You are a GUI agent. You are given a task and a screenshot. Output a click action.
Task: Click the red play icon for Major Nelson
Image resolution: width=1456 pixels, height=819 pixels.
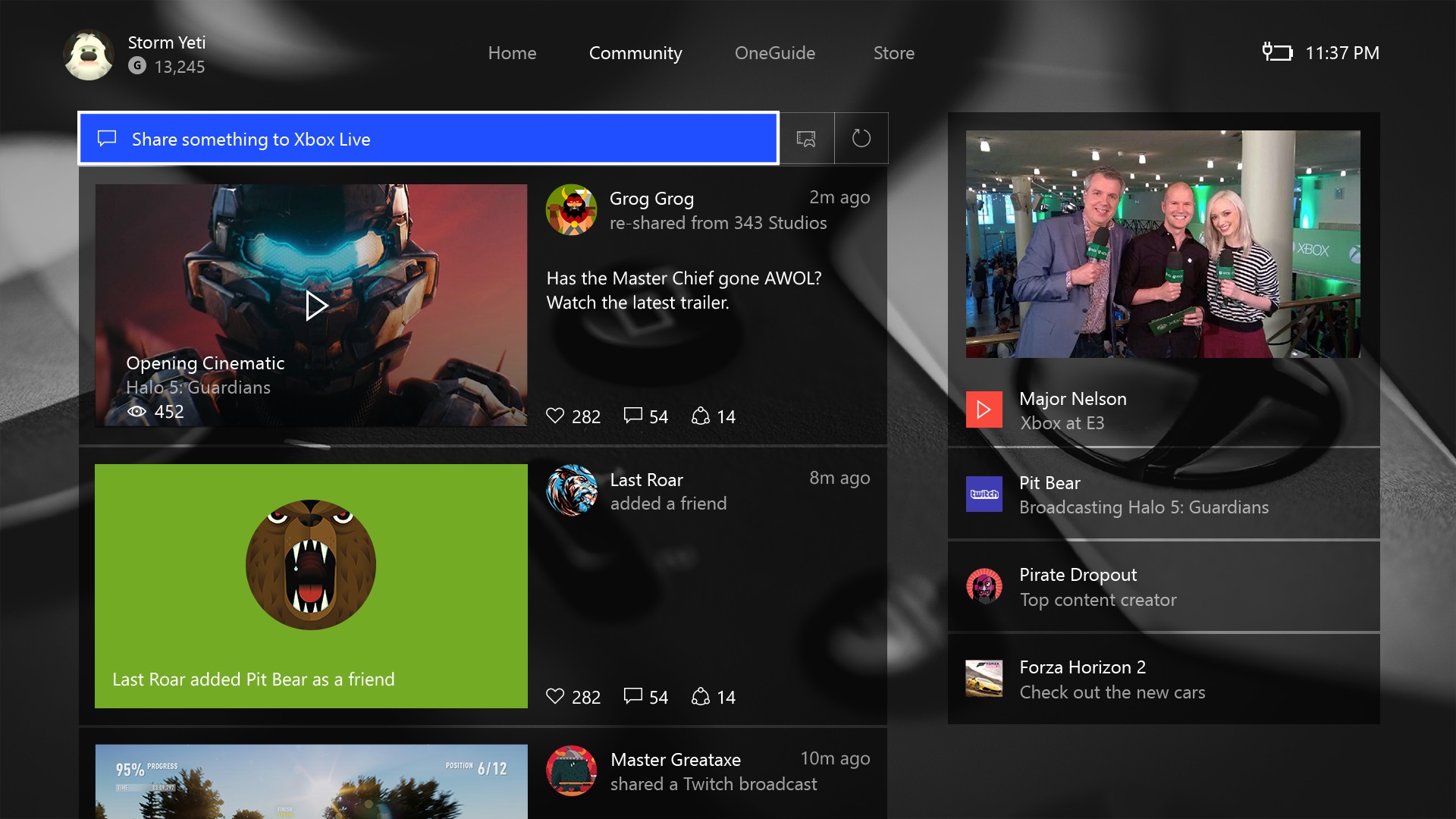[984, 410]
